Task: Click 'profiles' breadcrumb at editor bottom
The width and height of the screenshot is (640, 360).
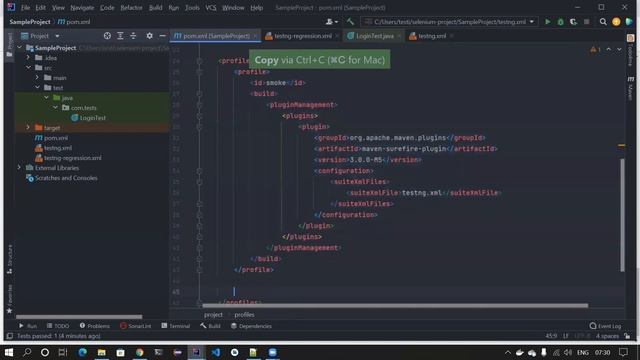Action: tap(244, 314)
